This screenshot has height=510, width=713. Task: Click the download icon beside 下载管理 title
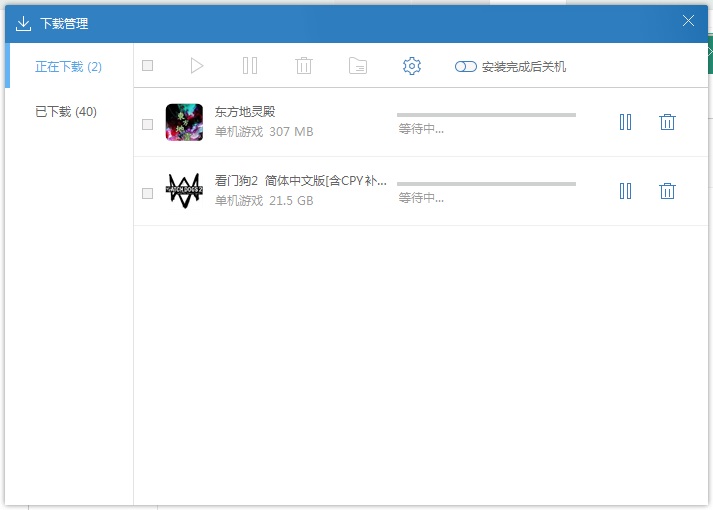23,24
